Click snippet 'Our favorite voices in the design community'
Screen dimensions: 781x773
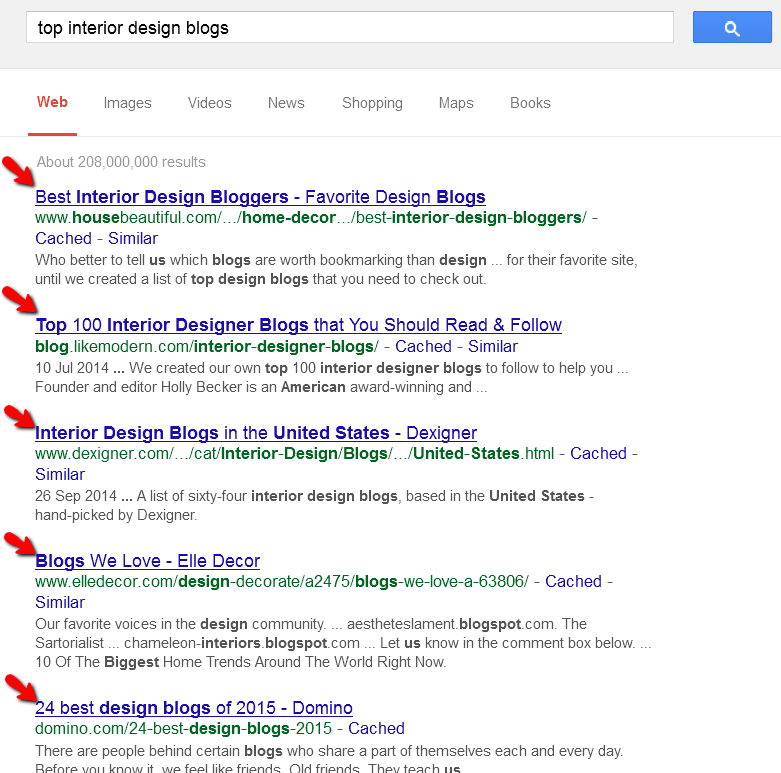[x=343, y=643]
